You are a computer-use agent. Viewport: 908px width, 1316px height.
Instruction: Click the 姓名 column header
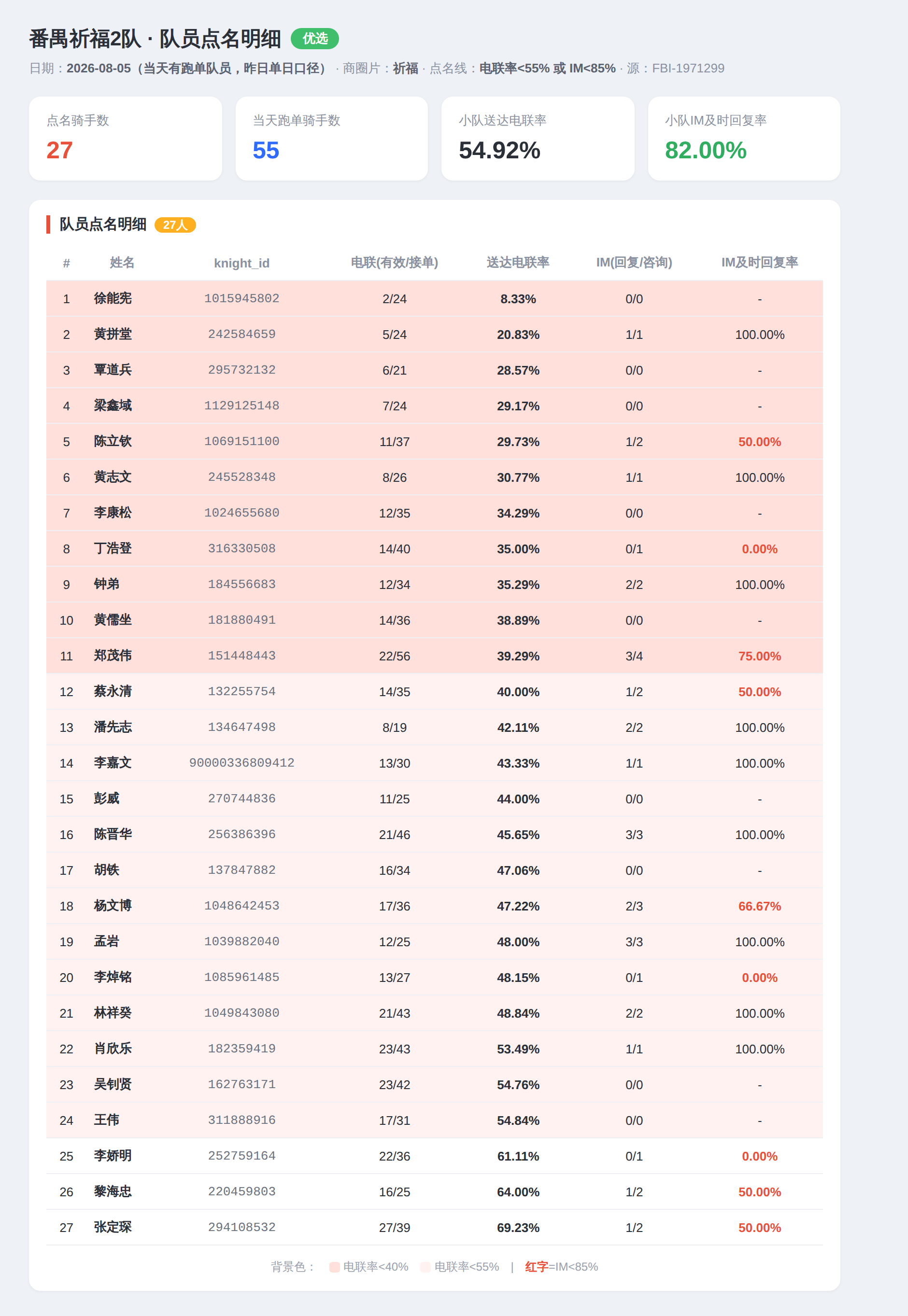(122, 263)
